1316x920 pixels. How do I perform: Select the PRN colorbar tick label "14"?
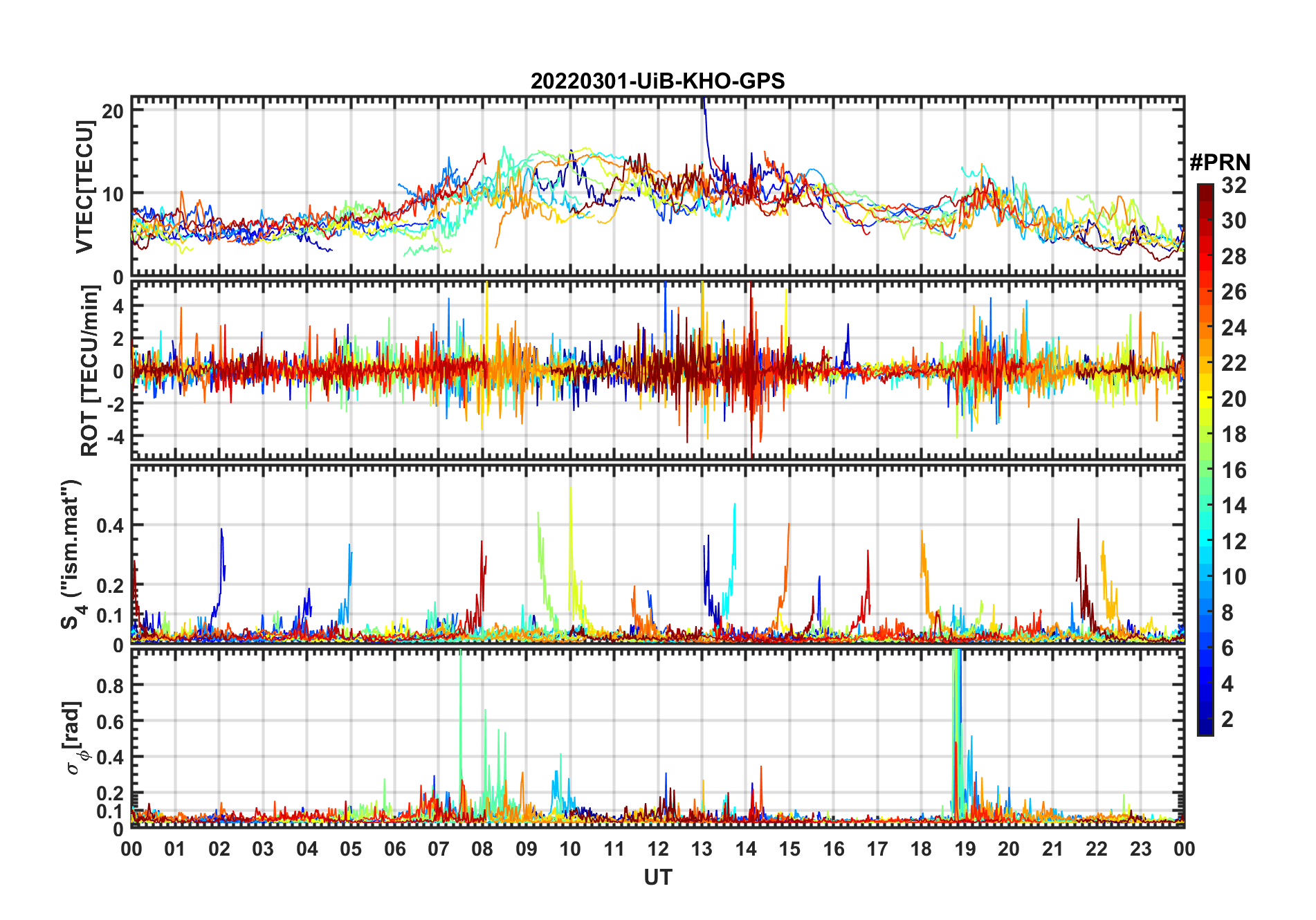(x=1234, y=506)
